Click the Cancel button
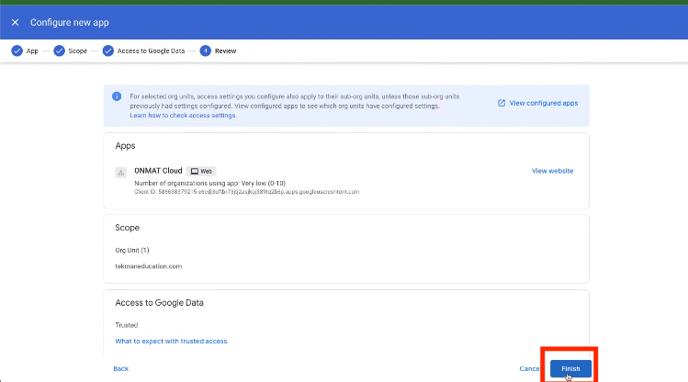The width and height of the screenshot is (688, 382). tap(530, 368)
